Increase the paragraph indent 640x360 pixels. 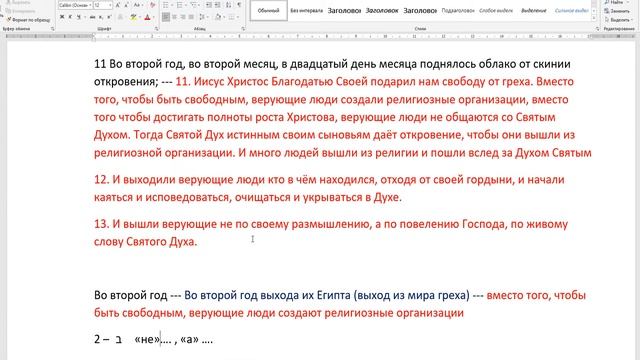point(218,5)
